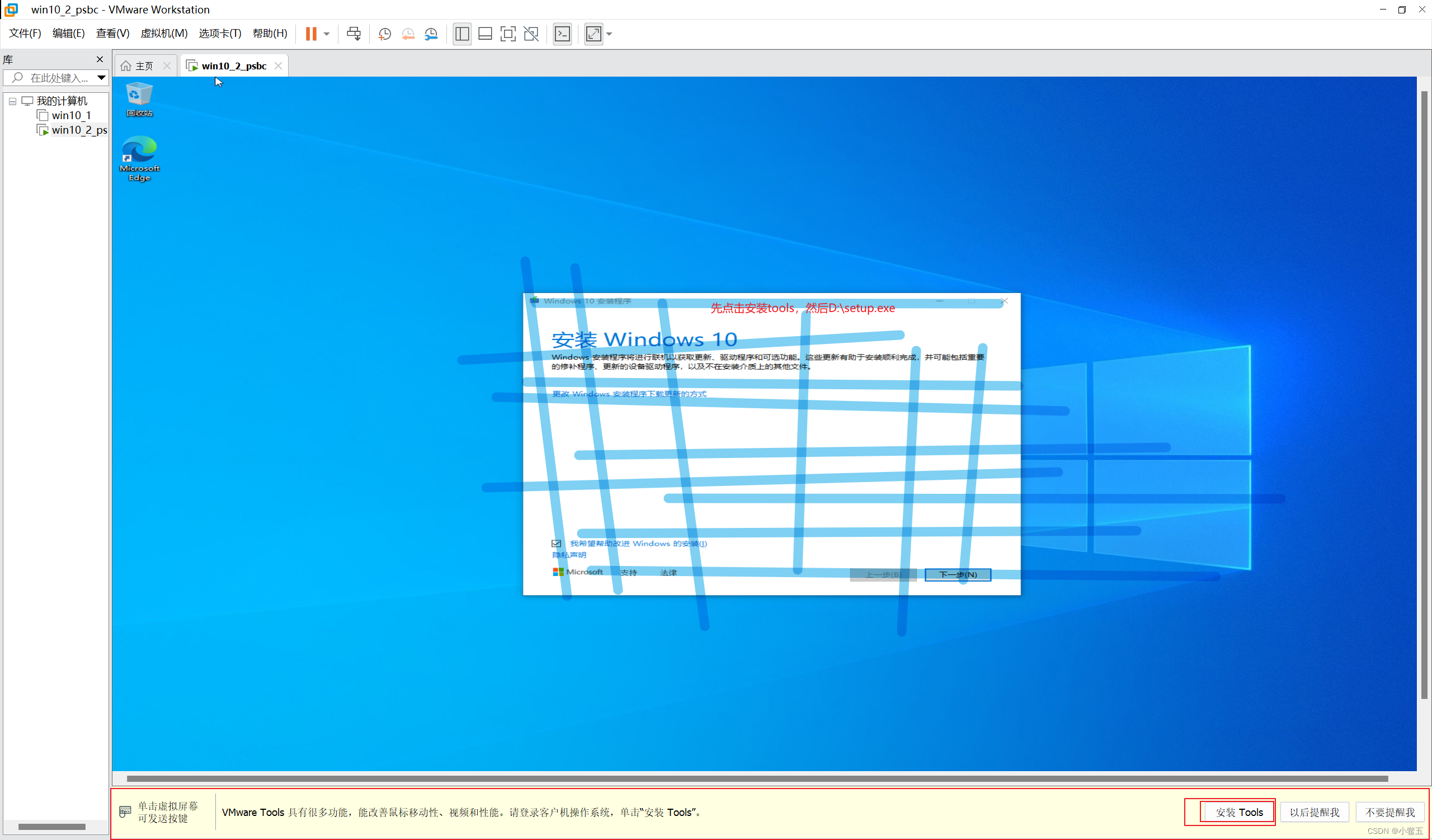Take a new snapshot of the VM
1432x840 pixels.
[384, 34]
